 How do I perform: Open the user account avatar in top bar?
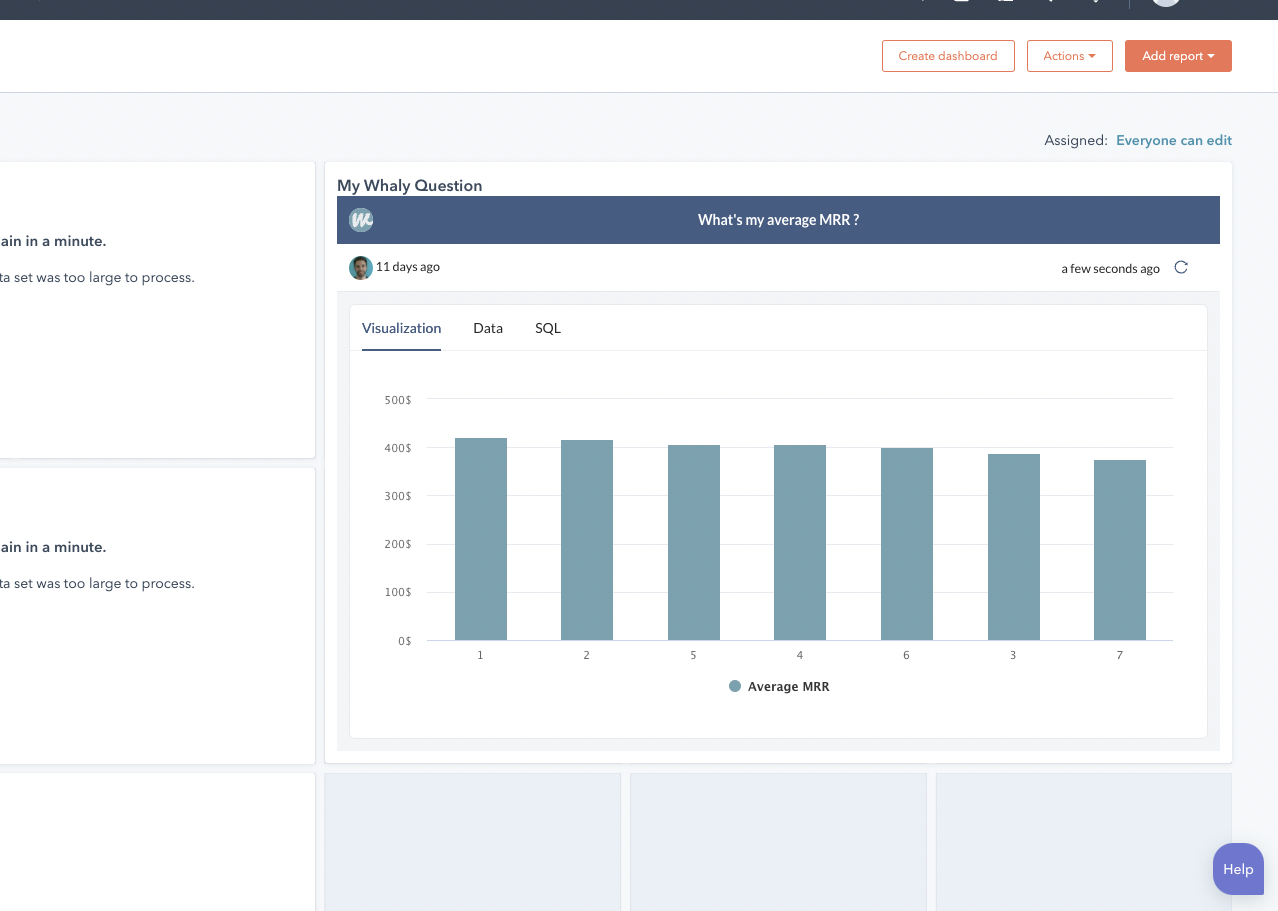click(1165, 3)
